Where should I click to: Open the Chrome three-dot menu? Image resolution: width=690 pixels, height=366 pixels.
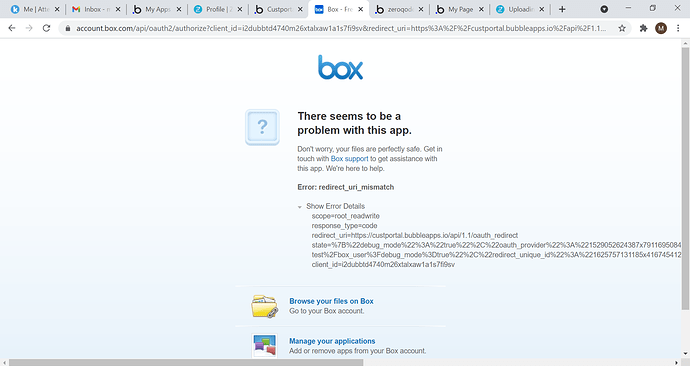(678, 28)
